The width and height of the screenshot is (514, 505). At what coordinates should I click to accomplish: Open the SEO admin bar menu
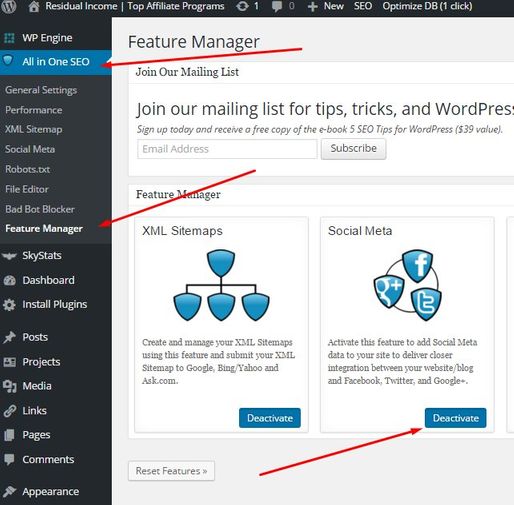363,6
